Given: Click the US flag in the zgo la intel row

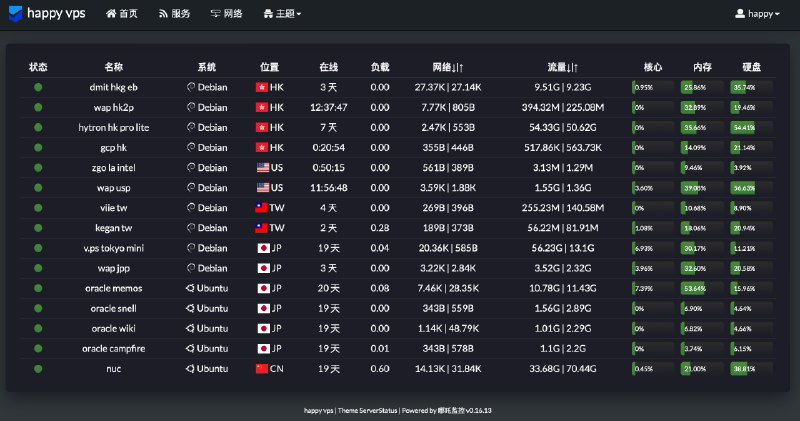Looking at the screenshot, I should 262,167.
